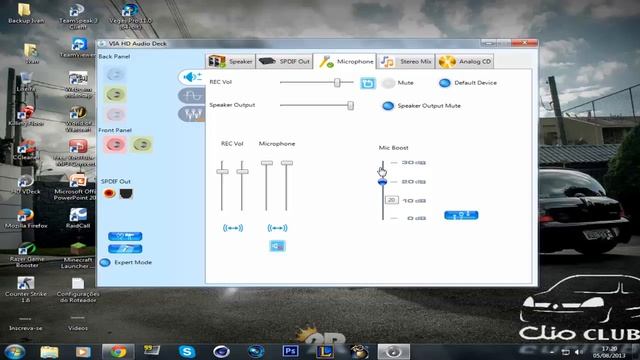Set as Default Device
Screen dimensions: 640x360
[444, 83]
